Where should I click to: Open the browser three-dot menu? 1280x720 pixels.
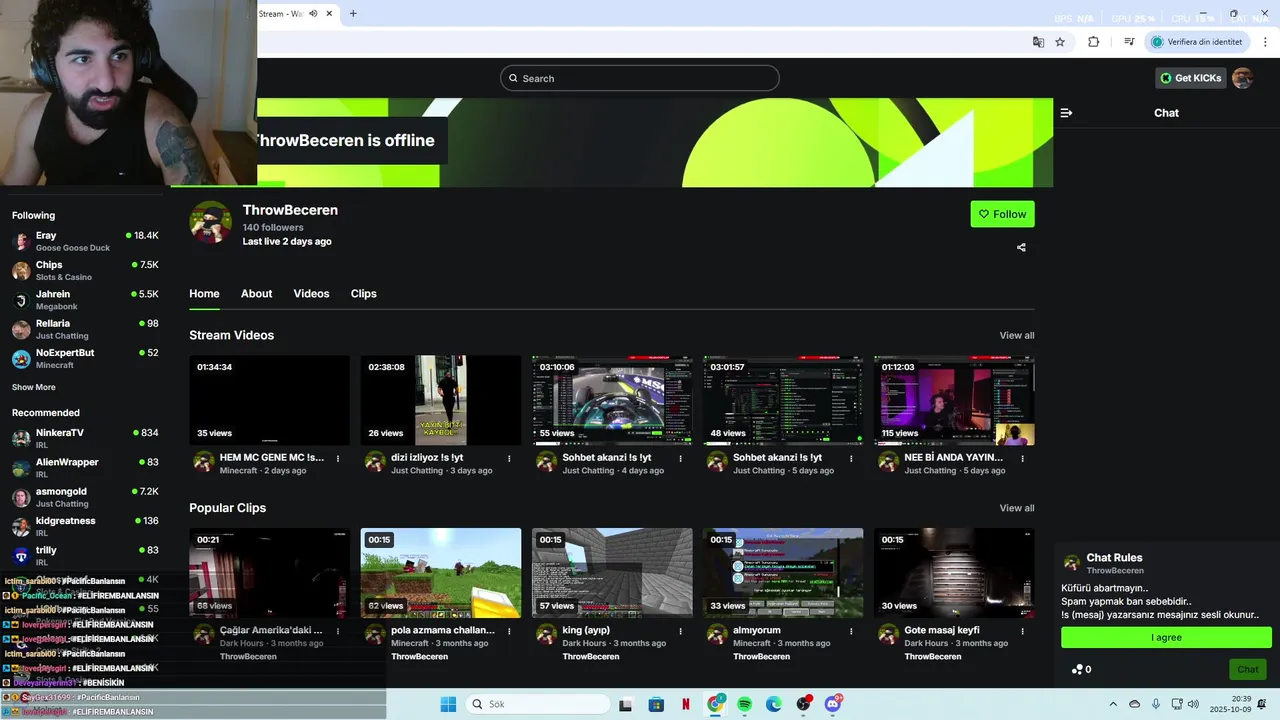pyautogui.click(x=1266, y=42)
